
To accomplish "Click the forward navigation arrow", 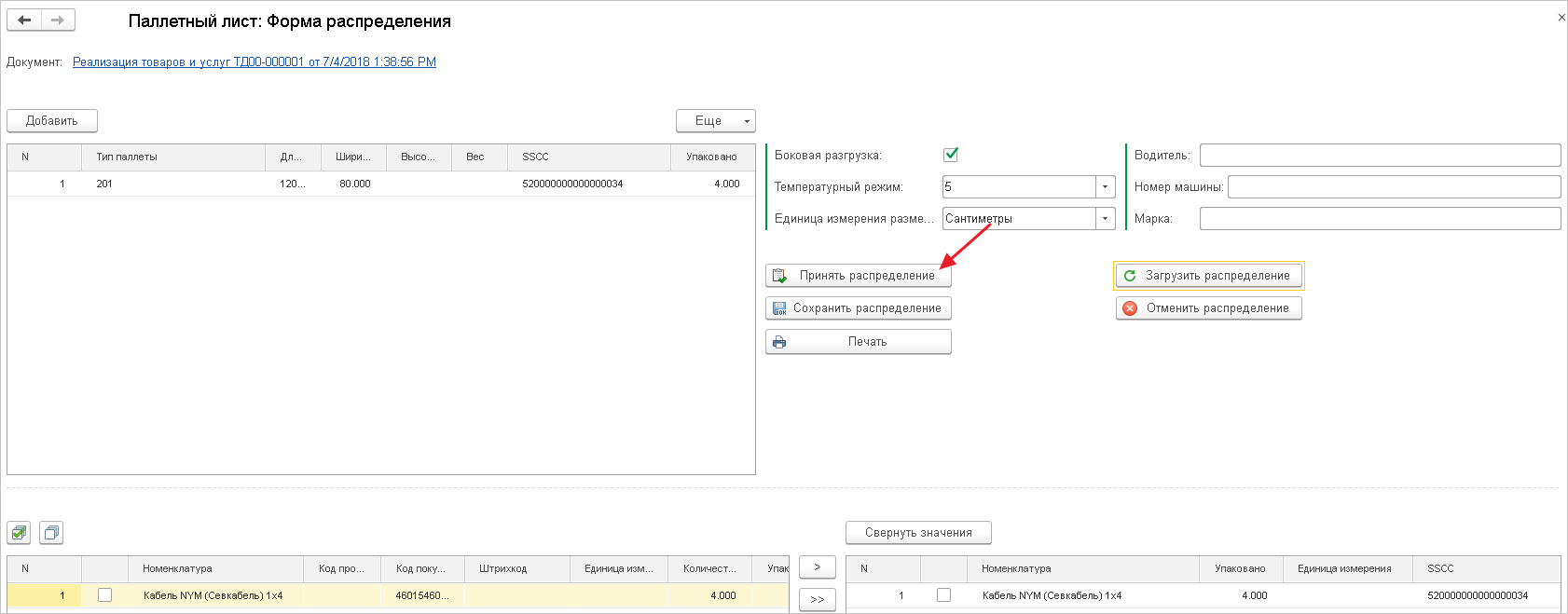I will click(58, 20).
